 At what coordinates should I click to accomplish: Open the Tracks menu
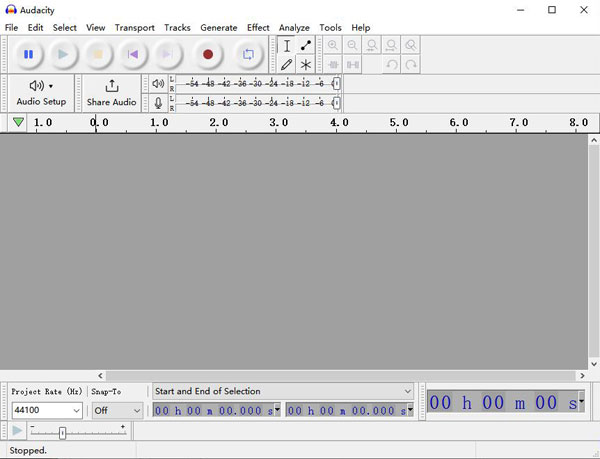pos(177,28)
